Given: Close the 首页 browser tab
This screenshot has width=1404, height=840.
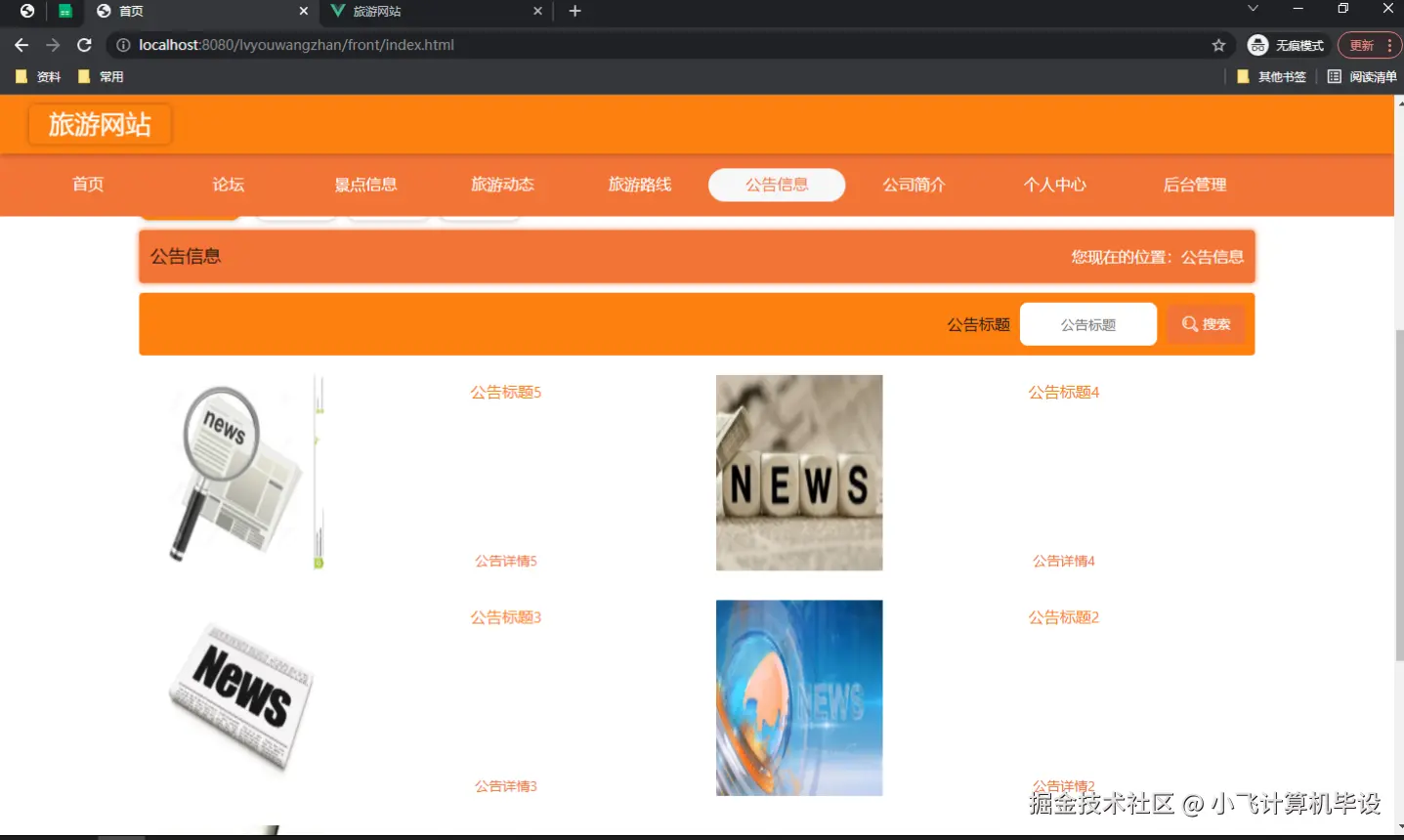Looking at the screenshot, I should click(x=304, y=11).
